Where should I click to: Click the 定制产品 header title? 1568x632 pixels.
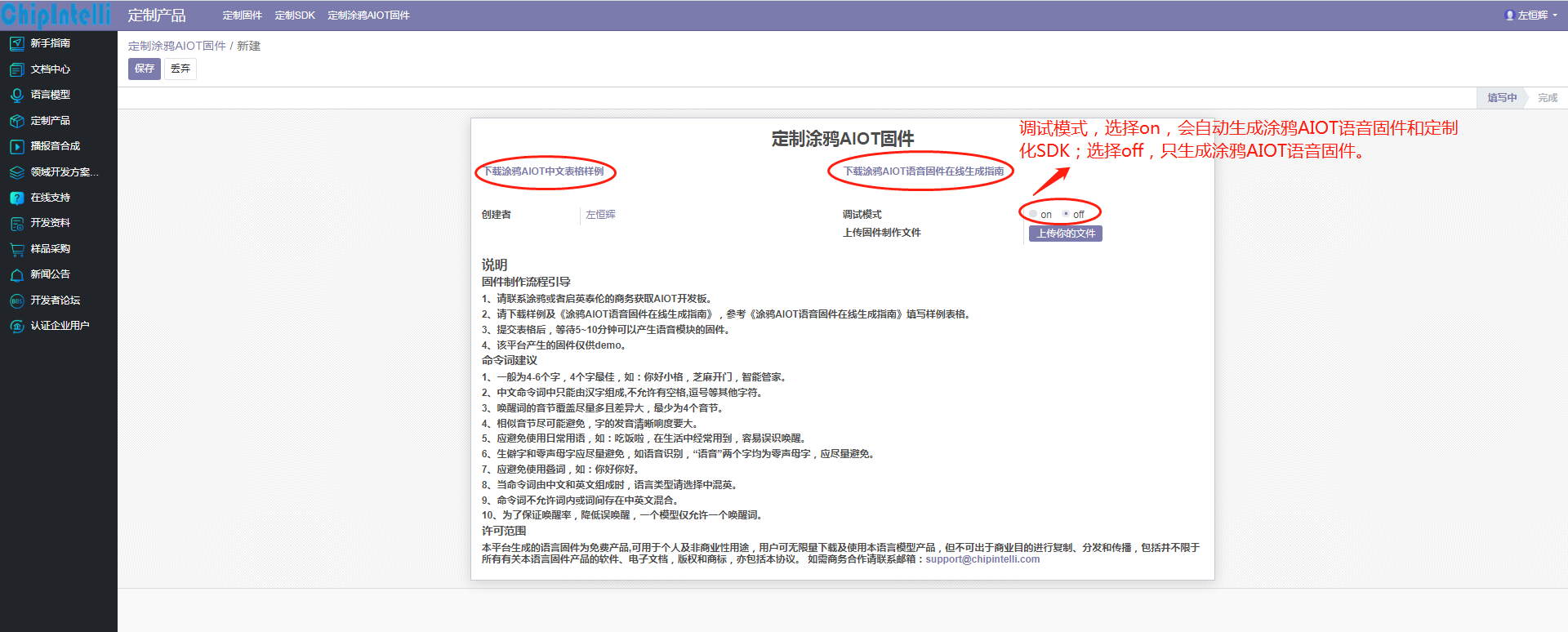click(x=157, y=16)
